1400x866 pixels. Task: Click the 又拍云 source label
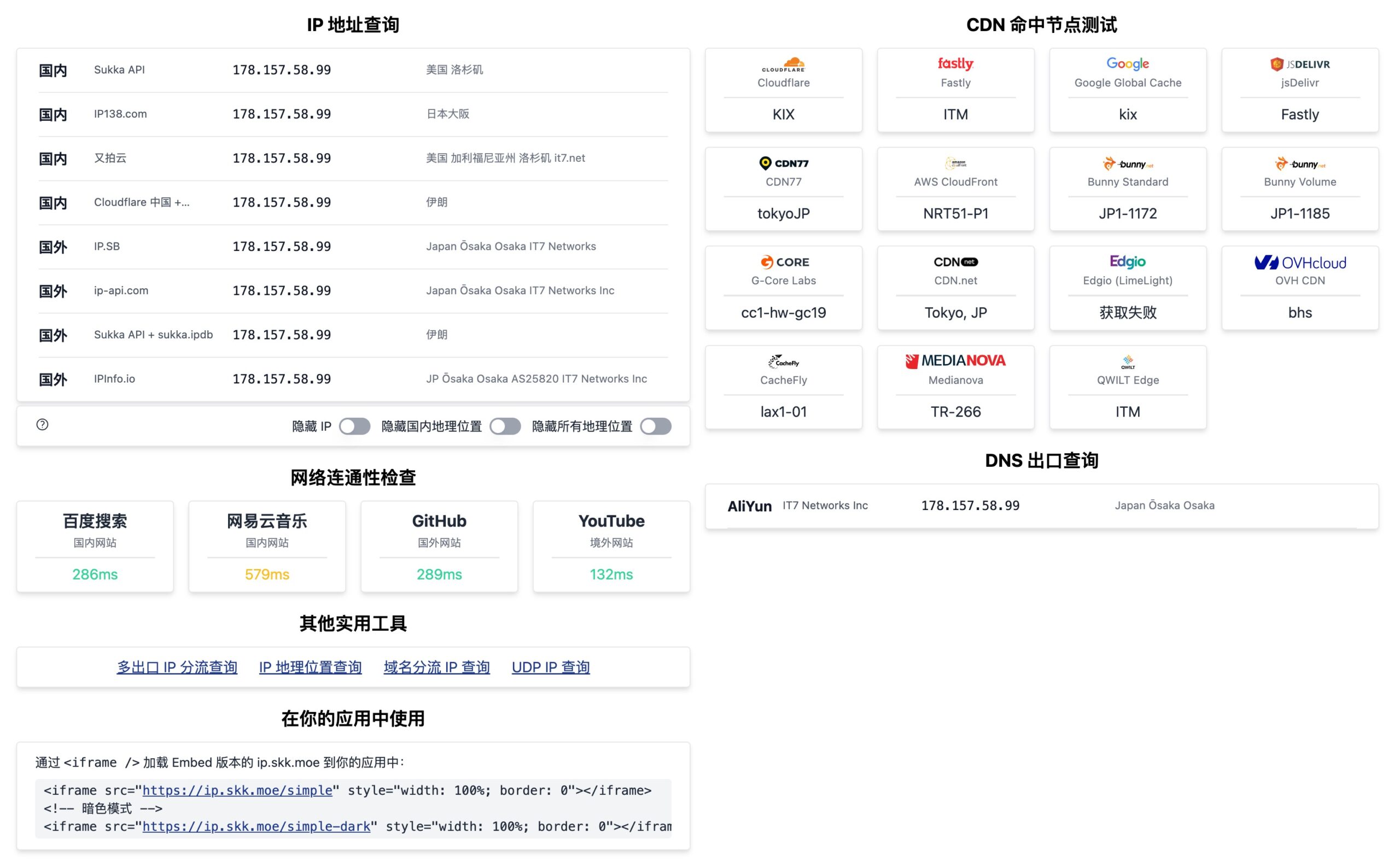(x=110, y=158)
